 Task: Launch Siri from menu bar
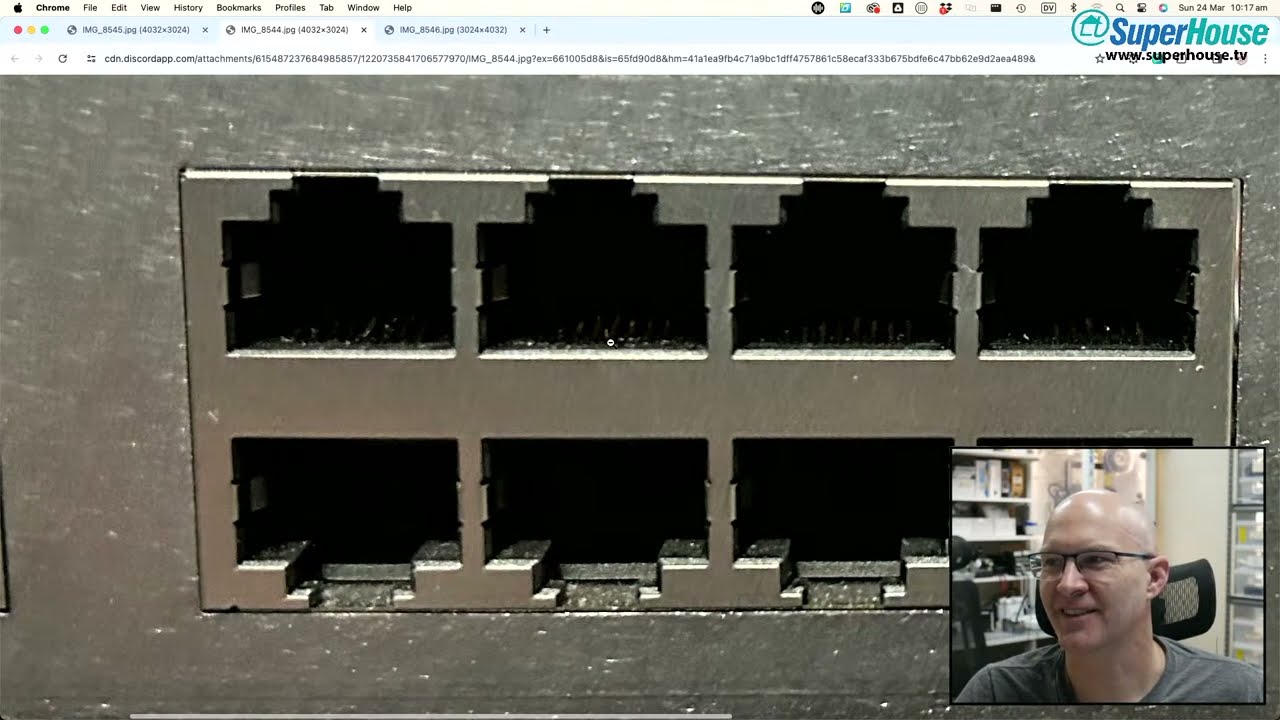tap(1163, 8)
